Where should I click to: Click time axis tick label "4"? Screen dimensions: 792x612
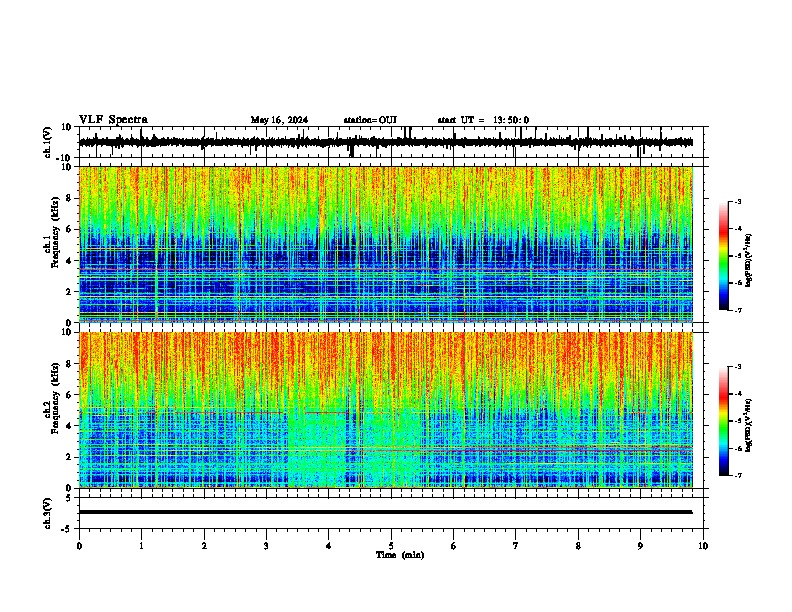click(x=329, y=546)
